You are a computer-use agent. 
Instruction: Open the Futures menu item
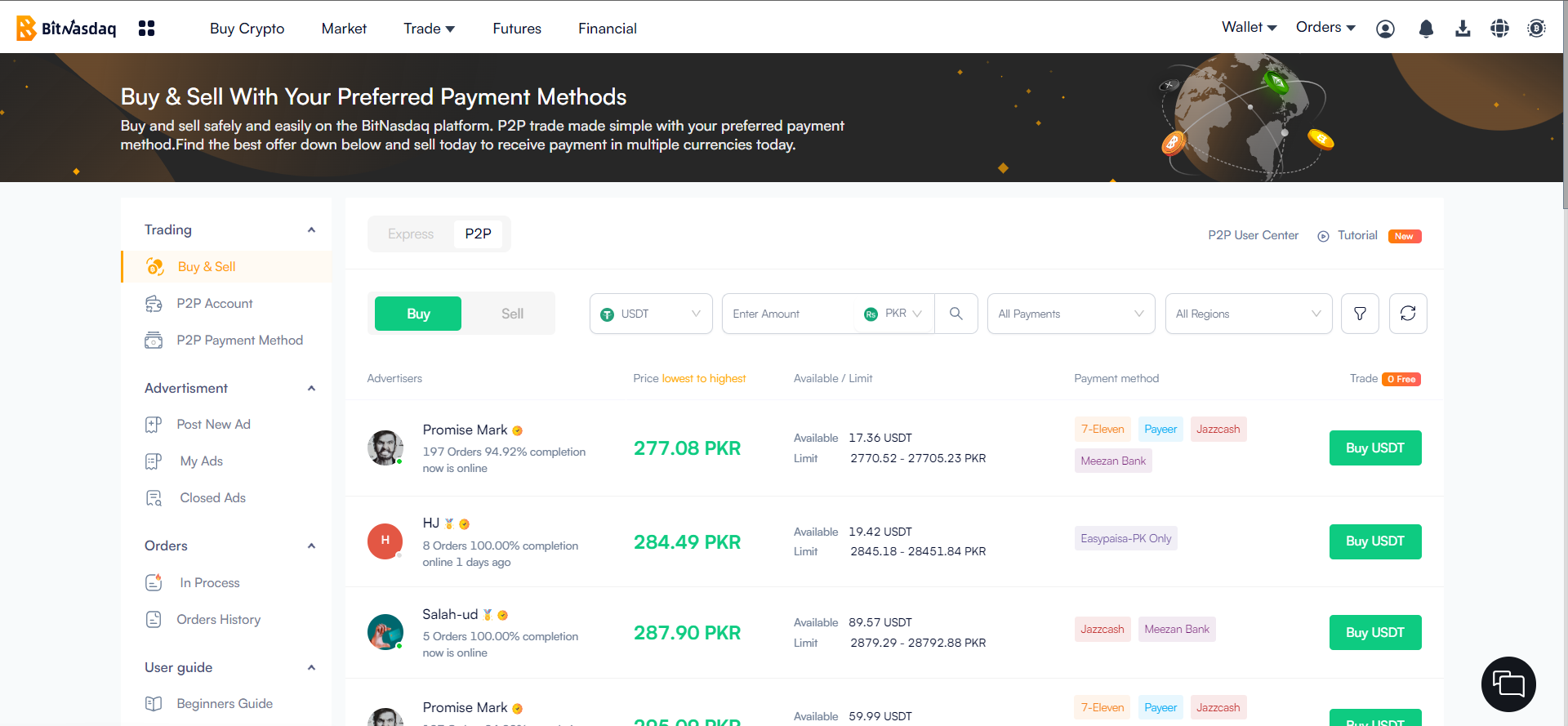517,29
